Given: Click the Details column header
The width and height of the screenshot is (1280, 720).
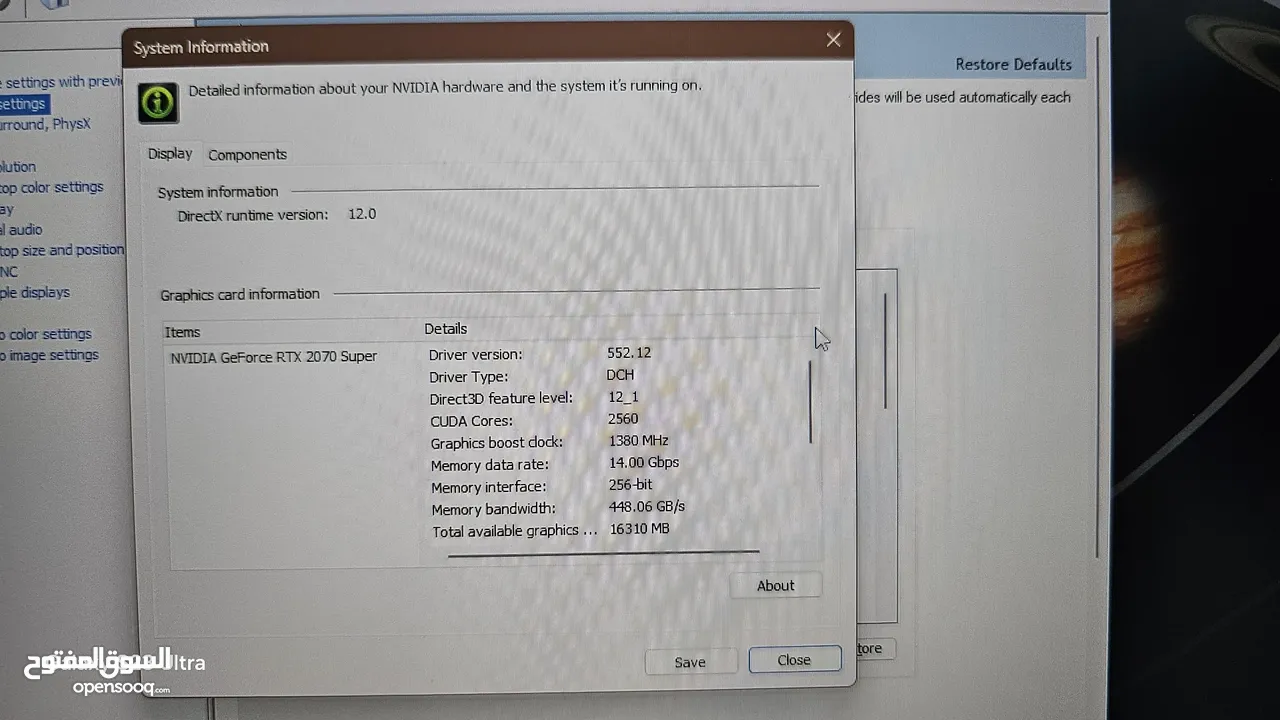Looking at the screenshot, I should pos(445,329).
